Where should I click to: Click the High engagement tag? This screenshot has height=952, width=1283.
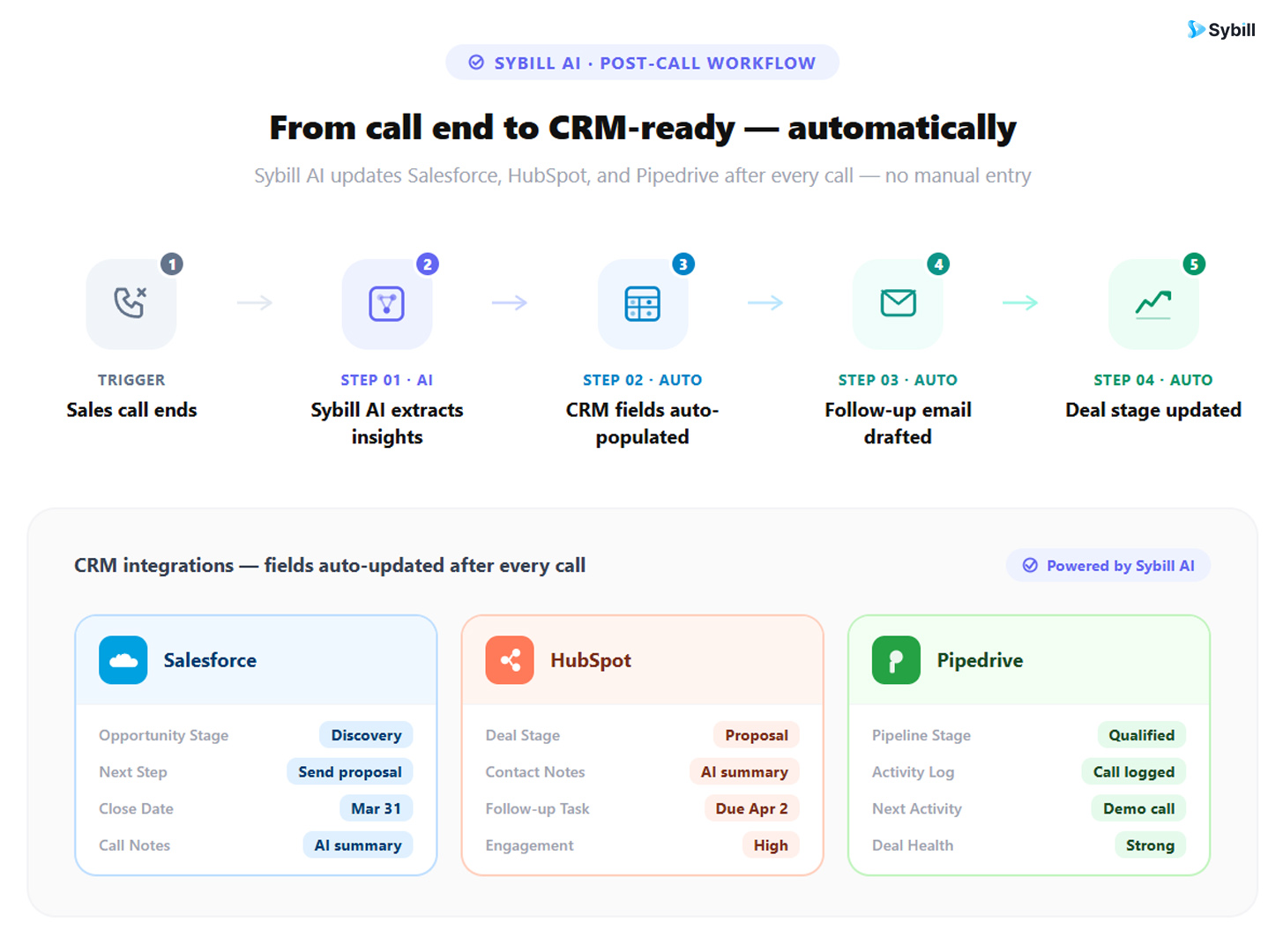[771, 845]
